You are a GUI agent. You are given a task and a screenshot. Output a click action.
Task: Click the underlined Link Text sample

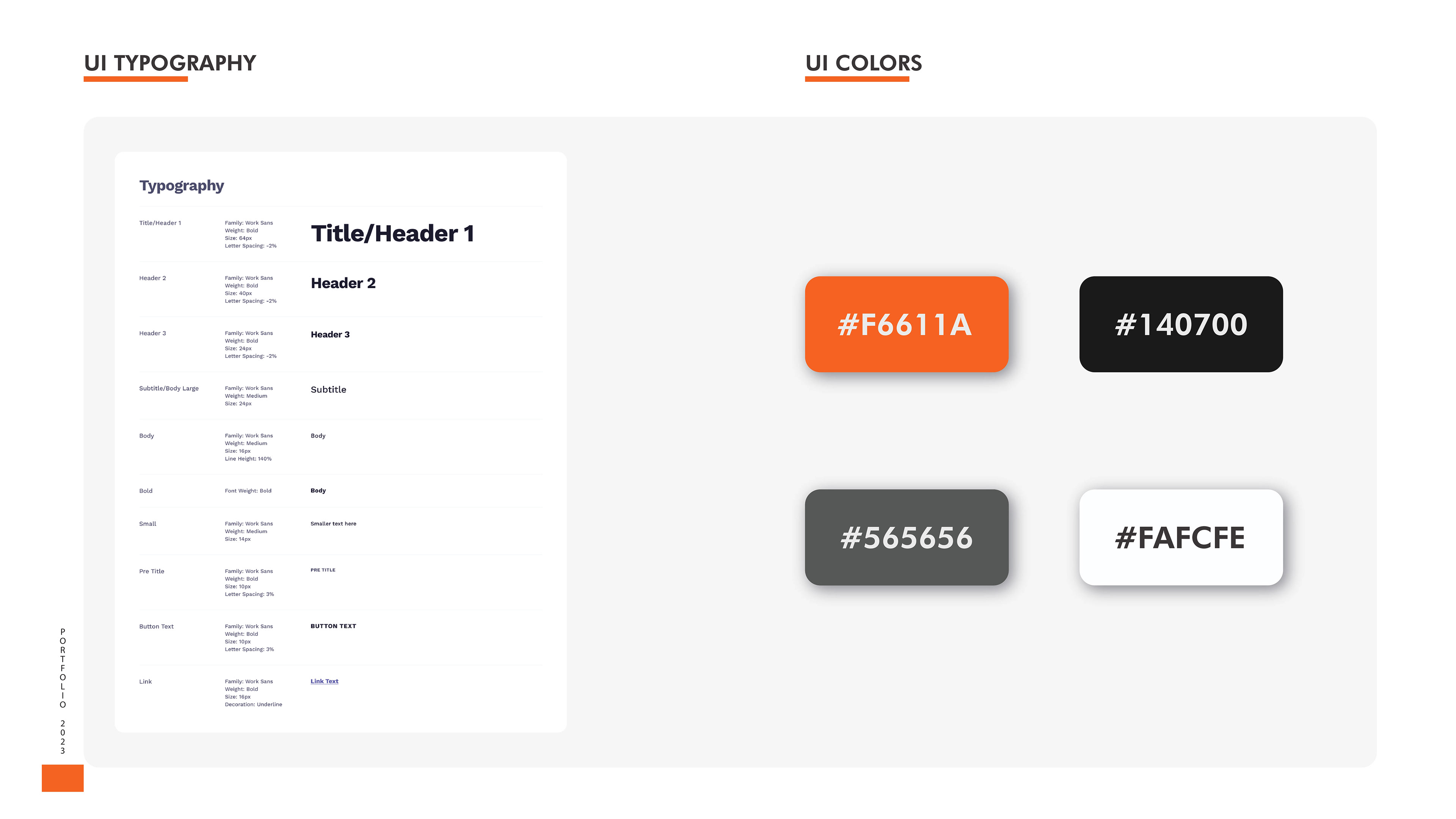pyautogui.click(x=325, y=681)
